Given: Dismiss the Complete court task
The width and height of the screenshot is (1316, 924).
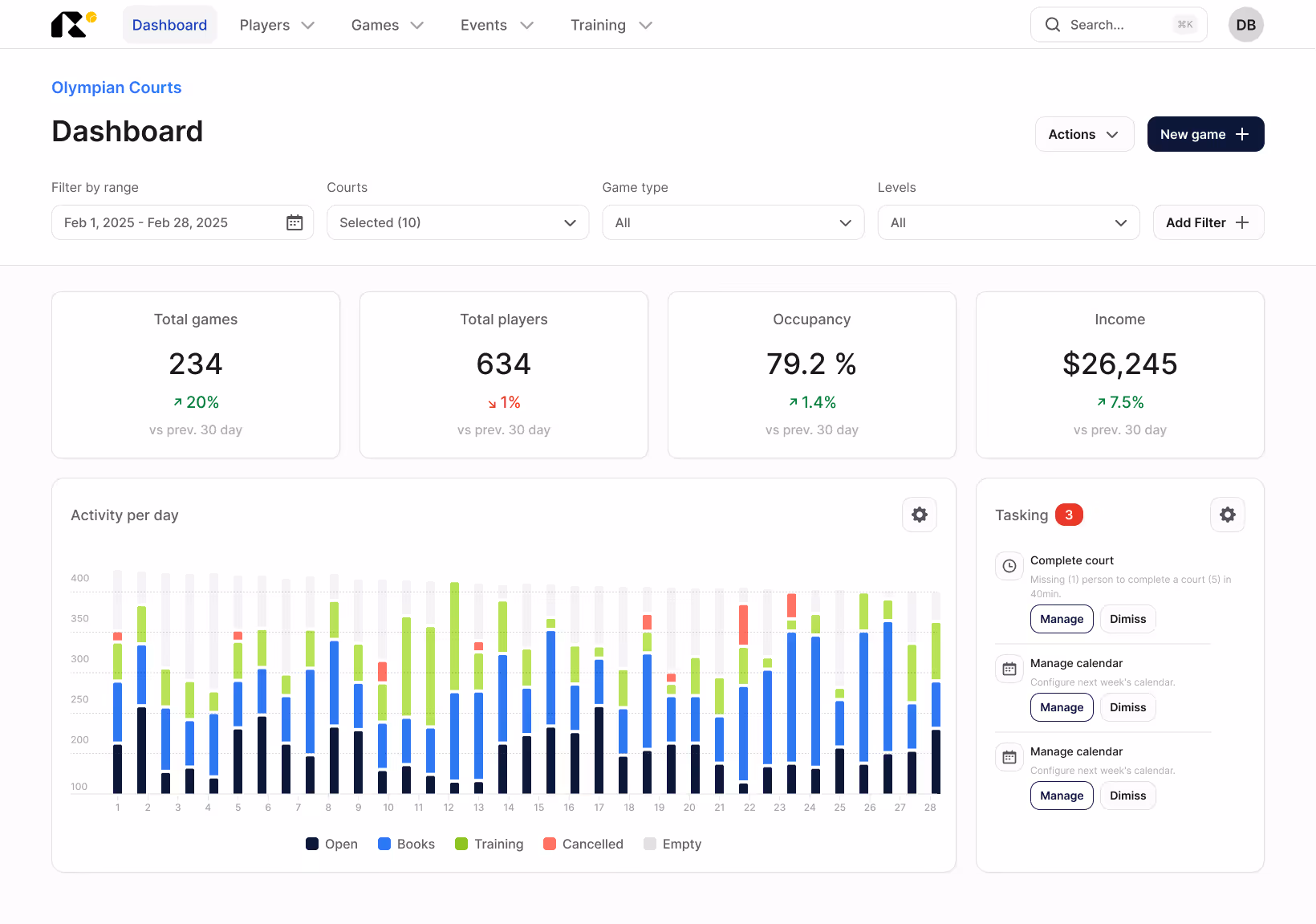Looking at the screenshot, I should click(1127, 619).
